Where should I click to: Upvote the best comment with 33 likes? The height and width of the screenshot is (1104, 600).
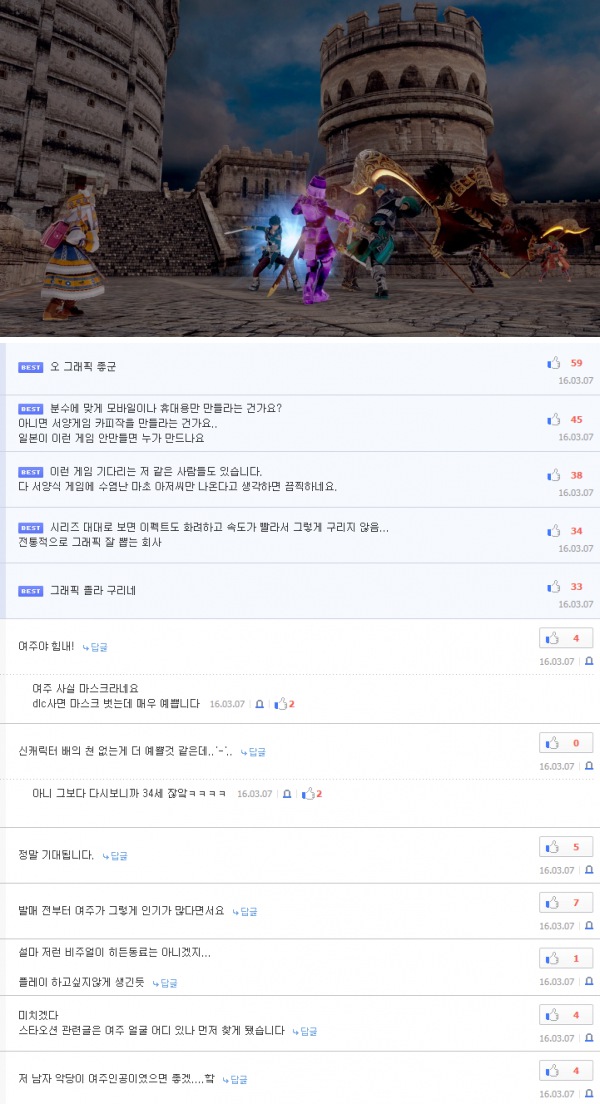pyautogui.click(x=554, y=586)
